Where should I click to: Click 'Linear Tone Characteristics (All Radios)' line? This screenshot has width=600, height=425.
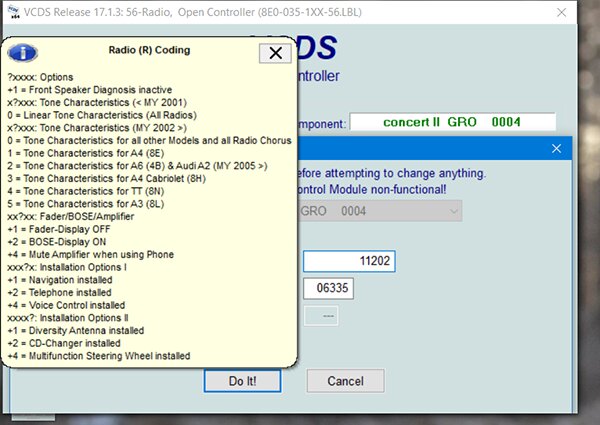click(x=102, y=115)
